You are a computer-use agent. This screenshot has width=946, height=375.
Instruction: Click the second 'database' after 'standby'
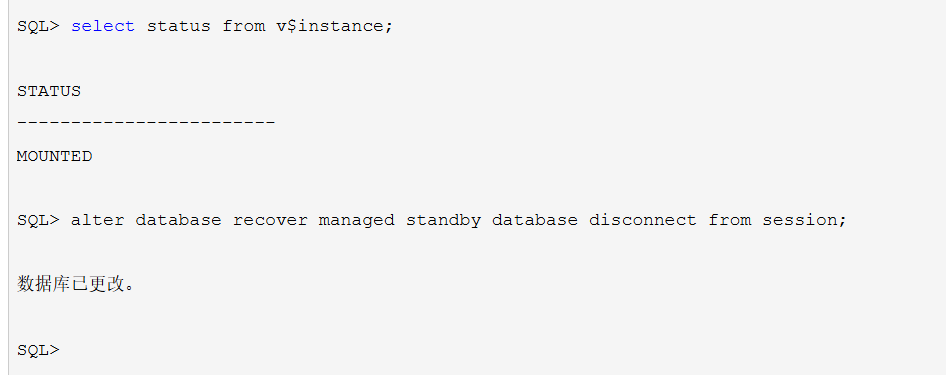point(535,220)
